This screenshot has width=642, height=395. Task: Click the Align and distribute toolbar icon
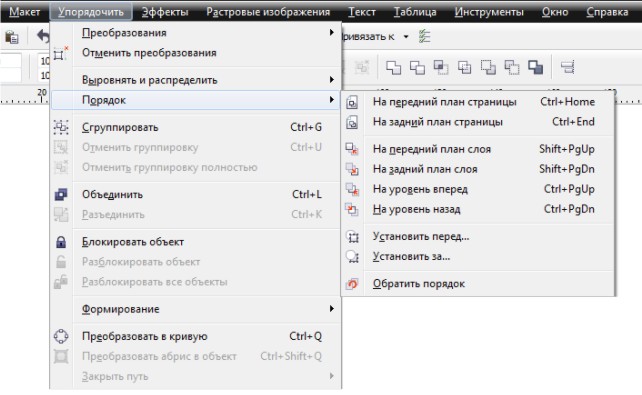568,67
